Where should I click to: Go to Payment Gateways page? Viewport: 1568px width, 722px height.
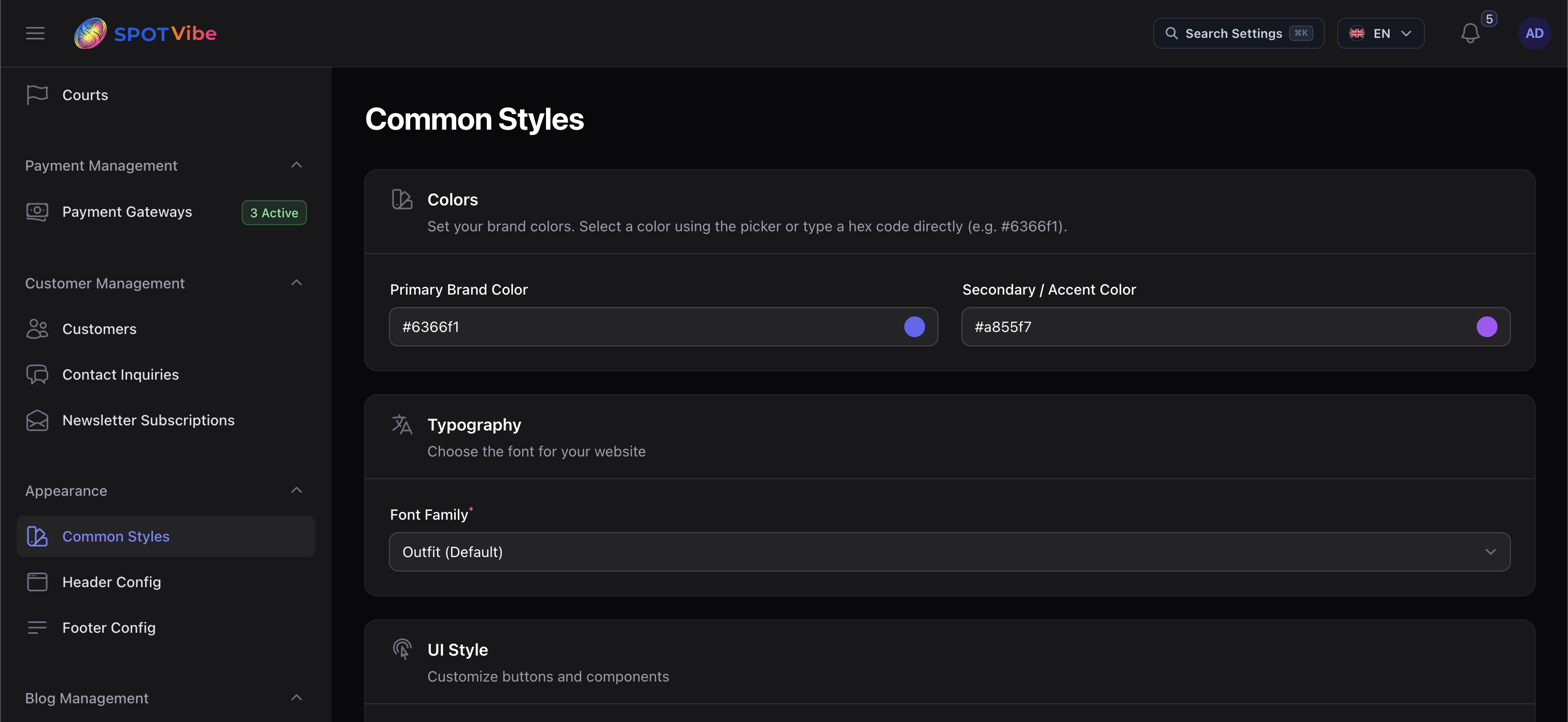[x=165, y=212]
